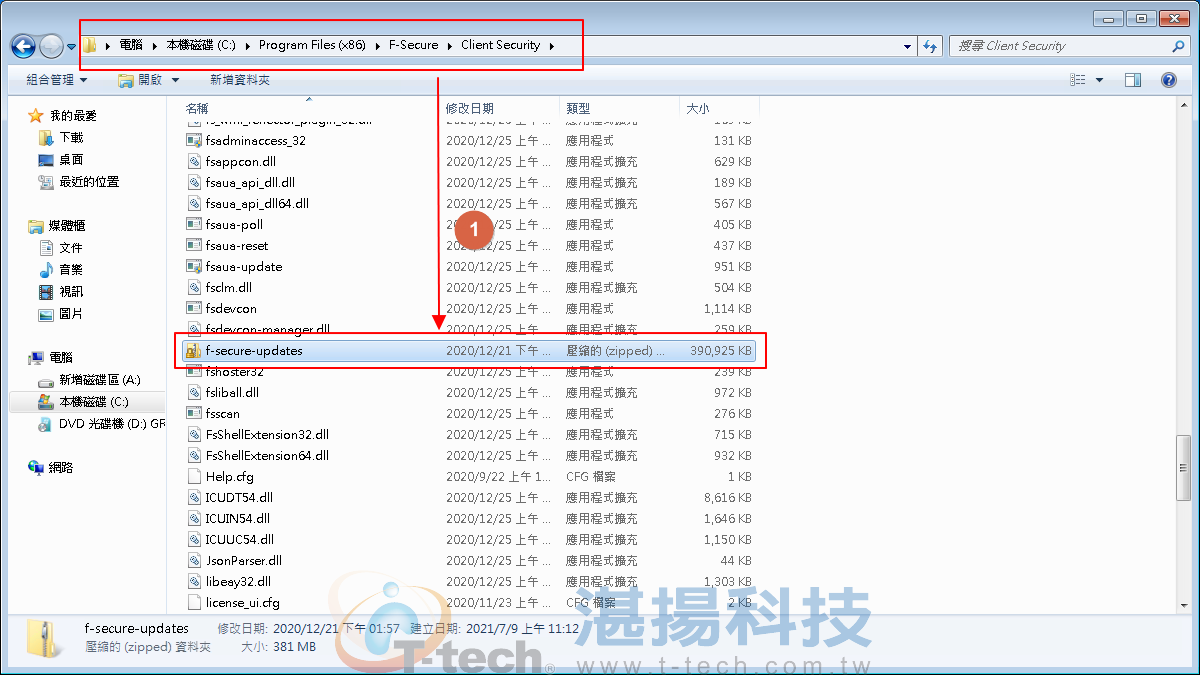
Task: Click the change view icon in toolbar
Action: click(x=1077, y=80)
